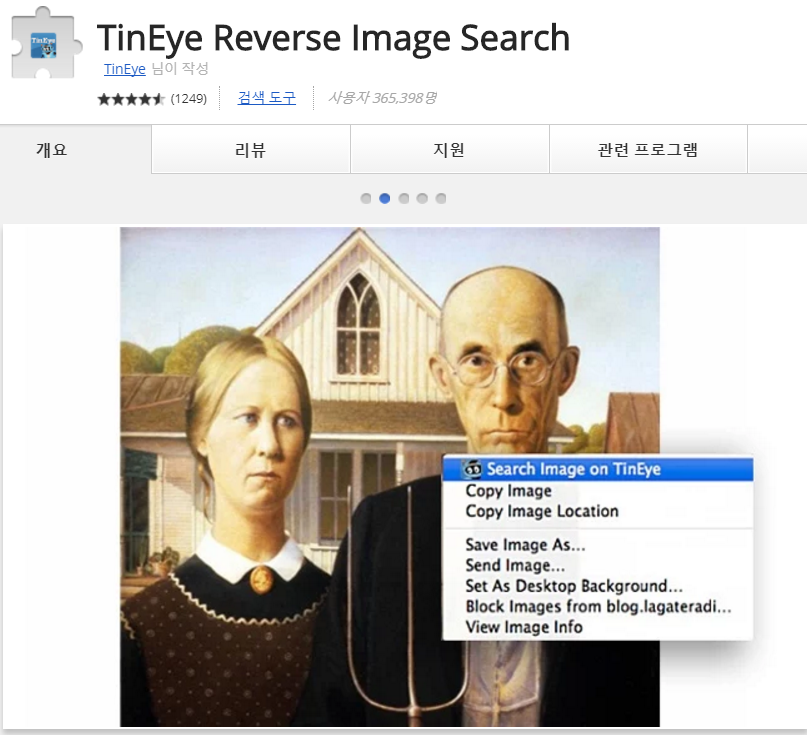Select Block Images from blog.lagateradi... entry
The image size is (807, 735).
pos(598,606)
